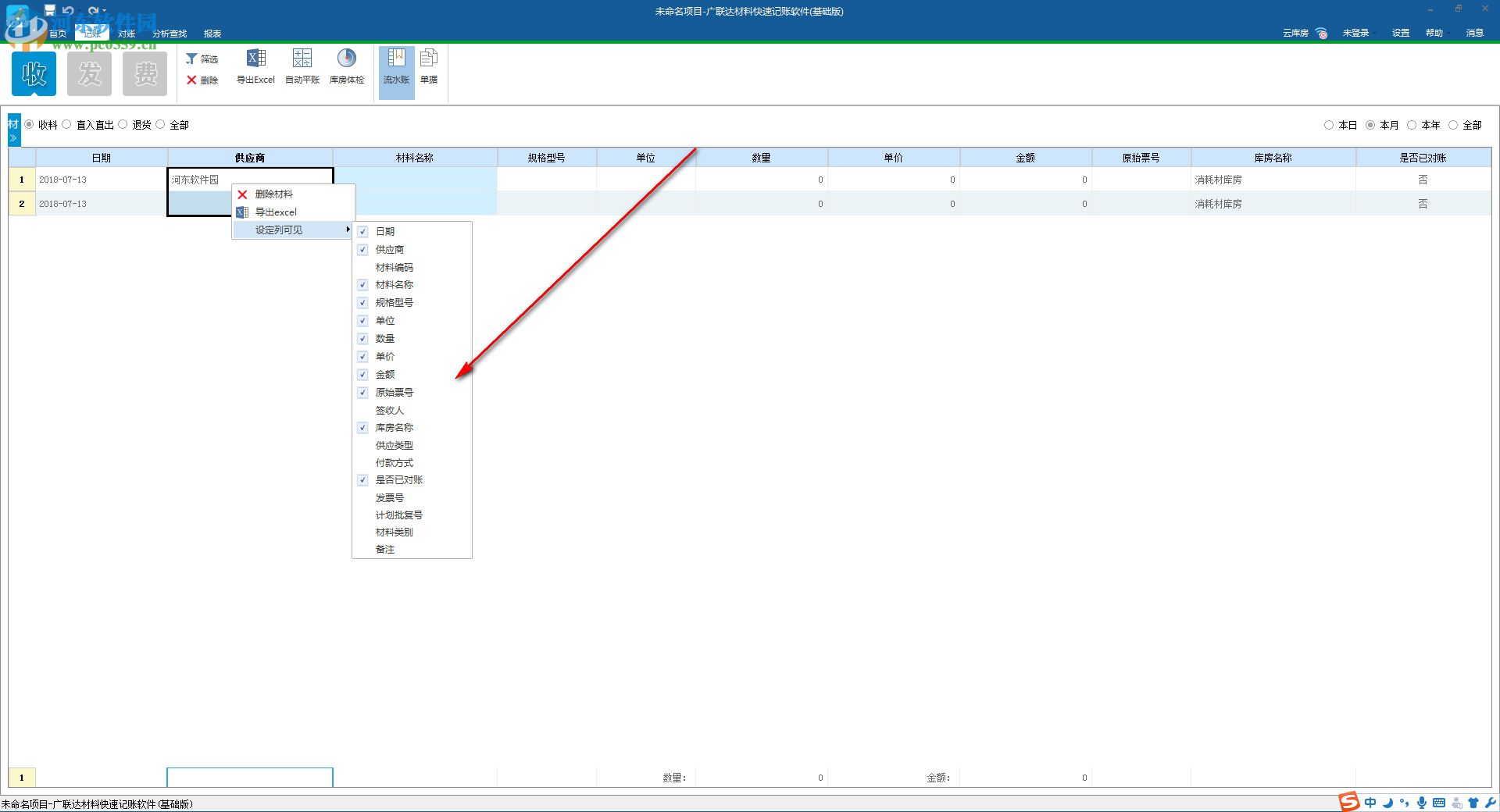
Task: Click the red 删除 delete icon in toolbar
Action: 191,80
